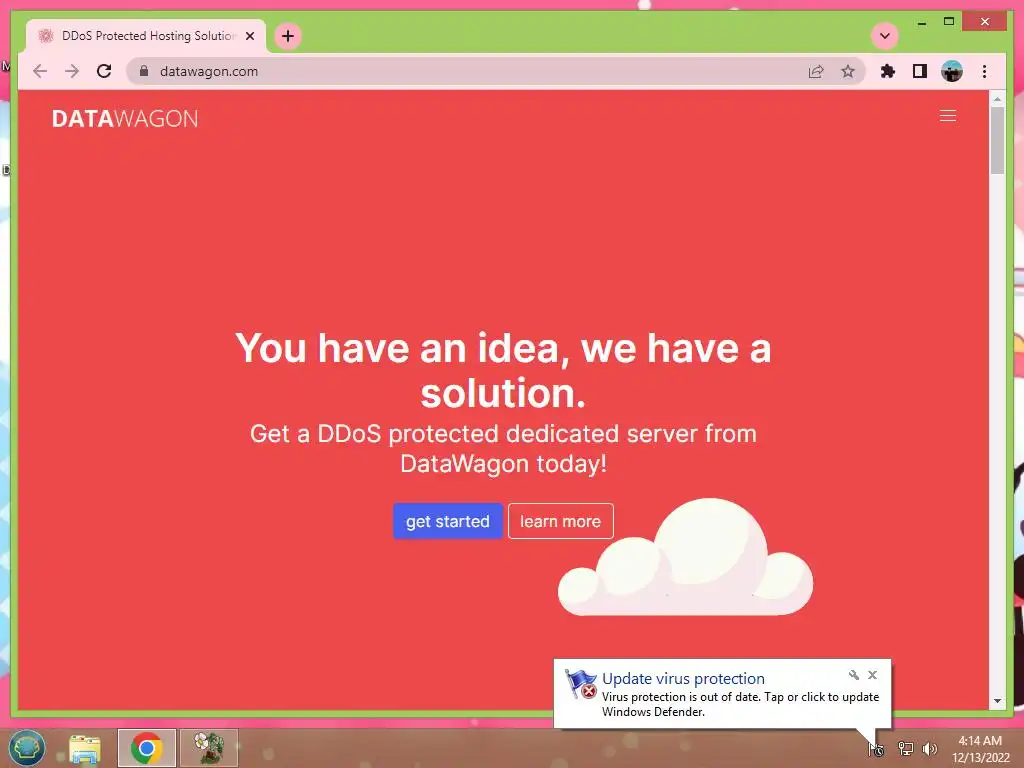1024x768 pixels.
Task: Minimize the Chrome window
Action: pyautogui.click(x=921, y=22)
